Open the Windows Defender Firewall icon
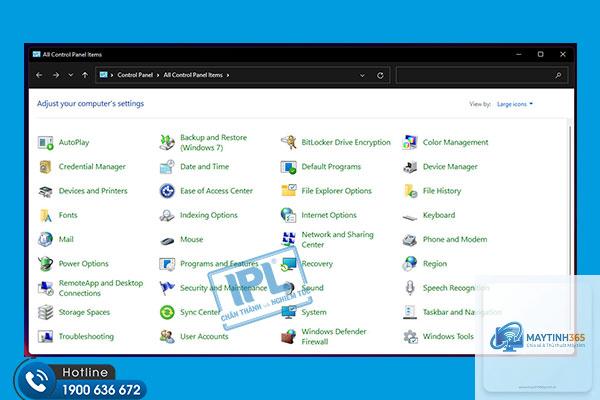This screenshot has width=600, height=400. pyautogui.click(x=288, y=336)
